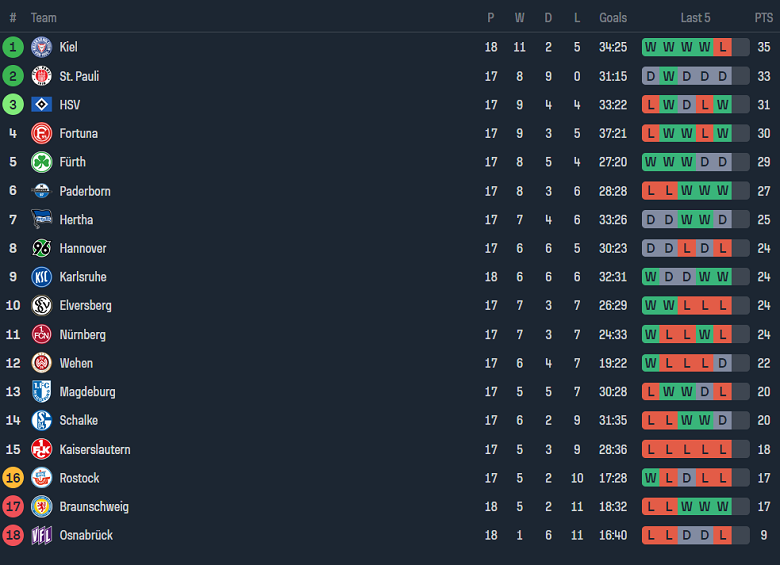The image size is (780, 565).
Task: Click Braunschweig's most recent W result badge
Action: [x=722, y=507]
